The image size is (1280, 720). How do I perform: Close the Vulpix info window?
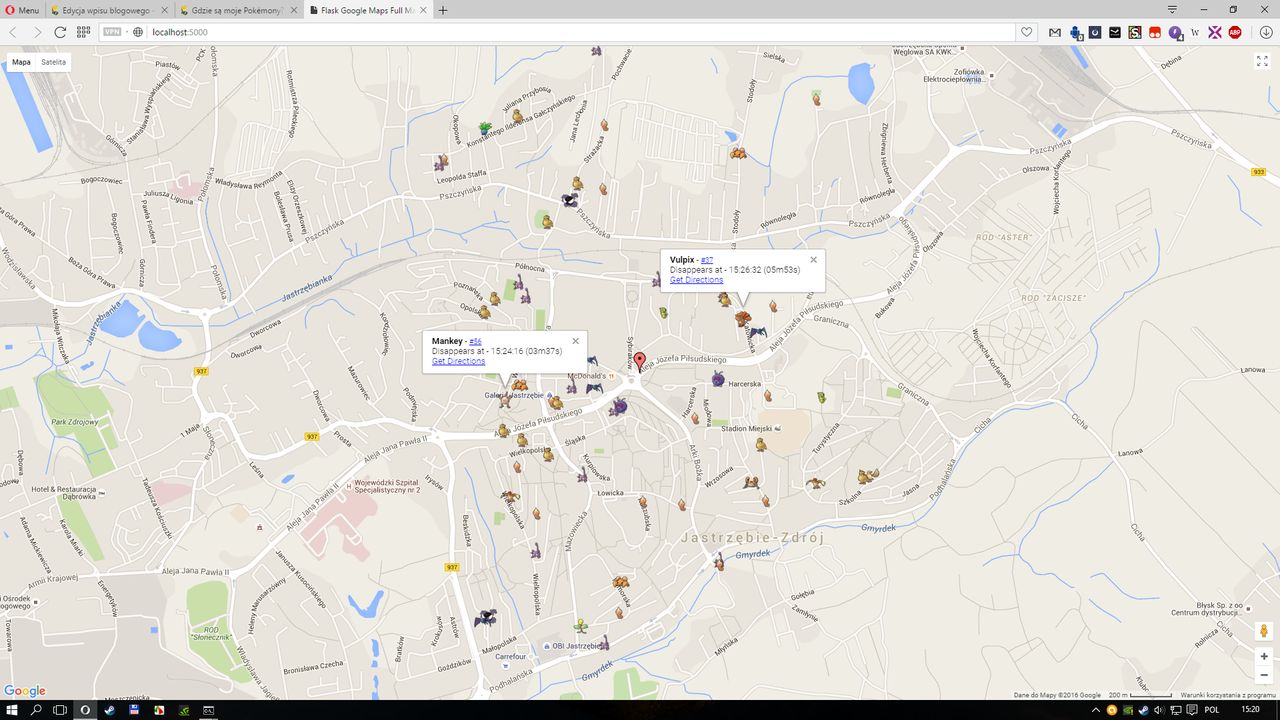(x=813, y=260)
